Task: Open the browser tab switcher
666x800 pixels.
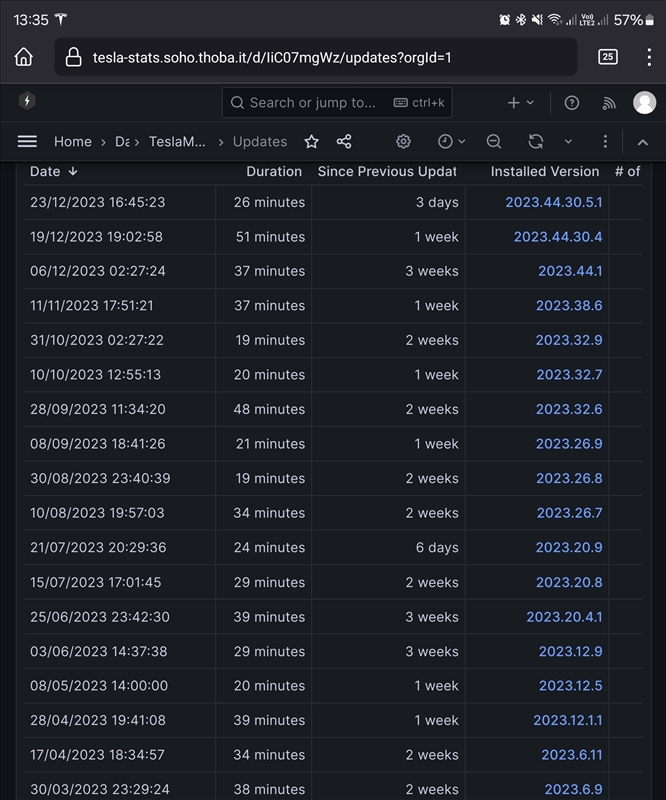Action: pos(605,57)
